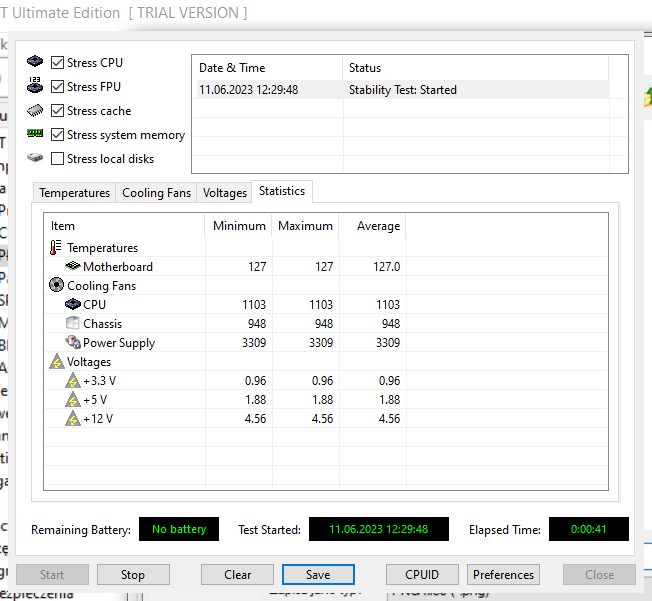
Task: Open the Preferences dialog
Action: tap(503, 575)
